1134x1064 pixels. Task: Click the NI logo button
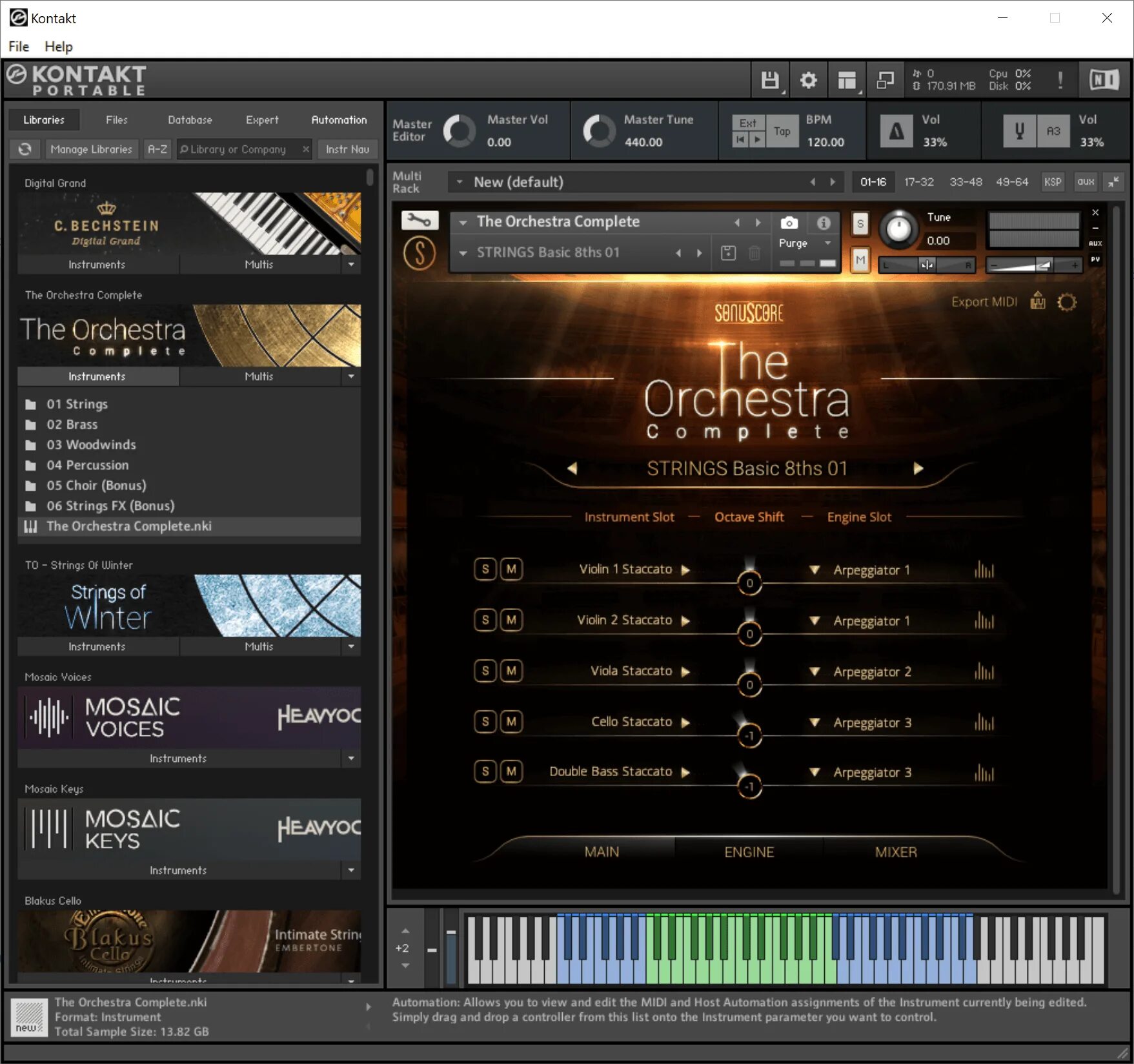coord(1104,80)
